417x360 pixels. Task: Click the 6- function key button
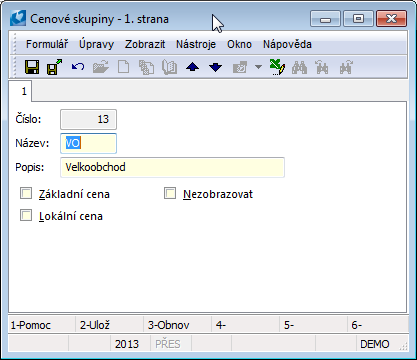tap(378, 325)
